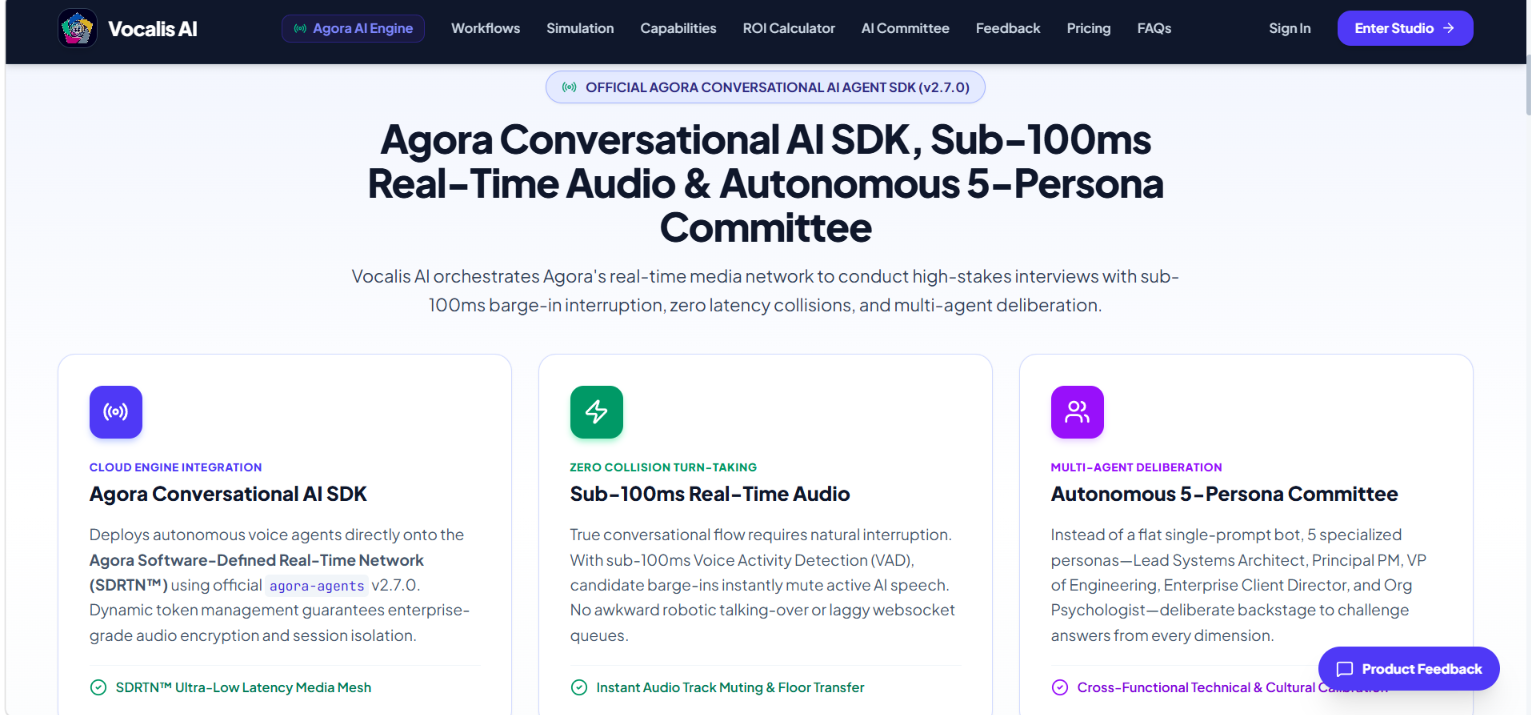Click the purple people icon on Committee card

pos(1077,412)
